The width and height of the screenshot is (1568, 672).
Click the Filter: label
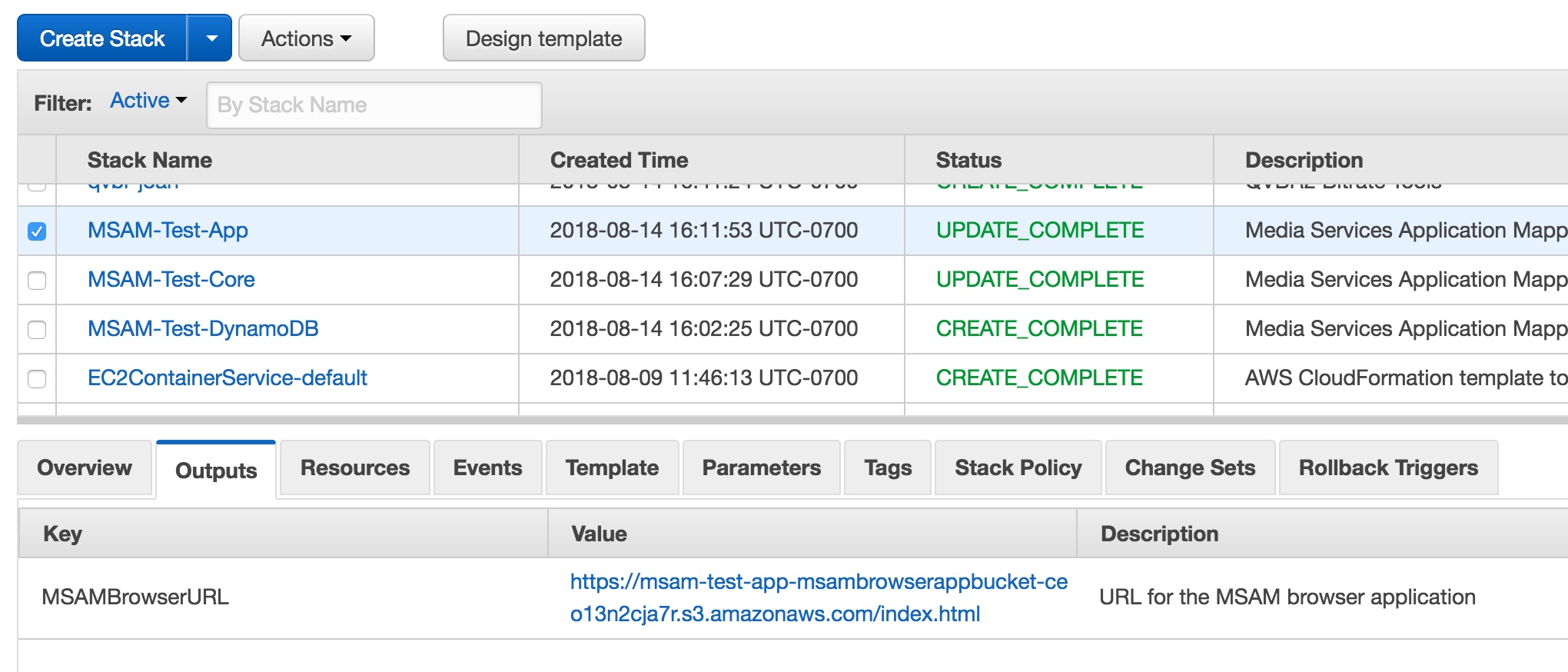[x=63, y=103]
